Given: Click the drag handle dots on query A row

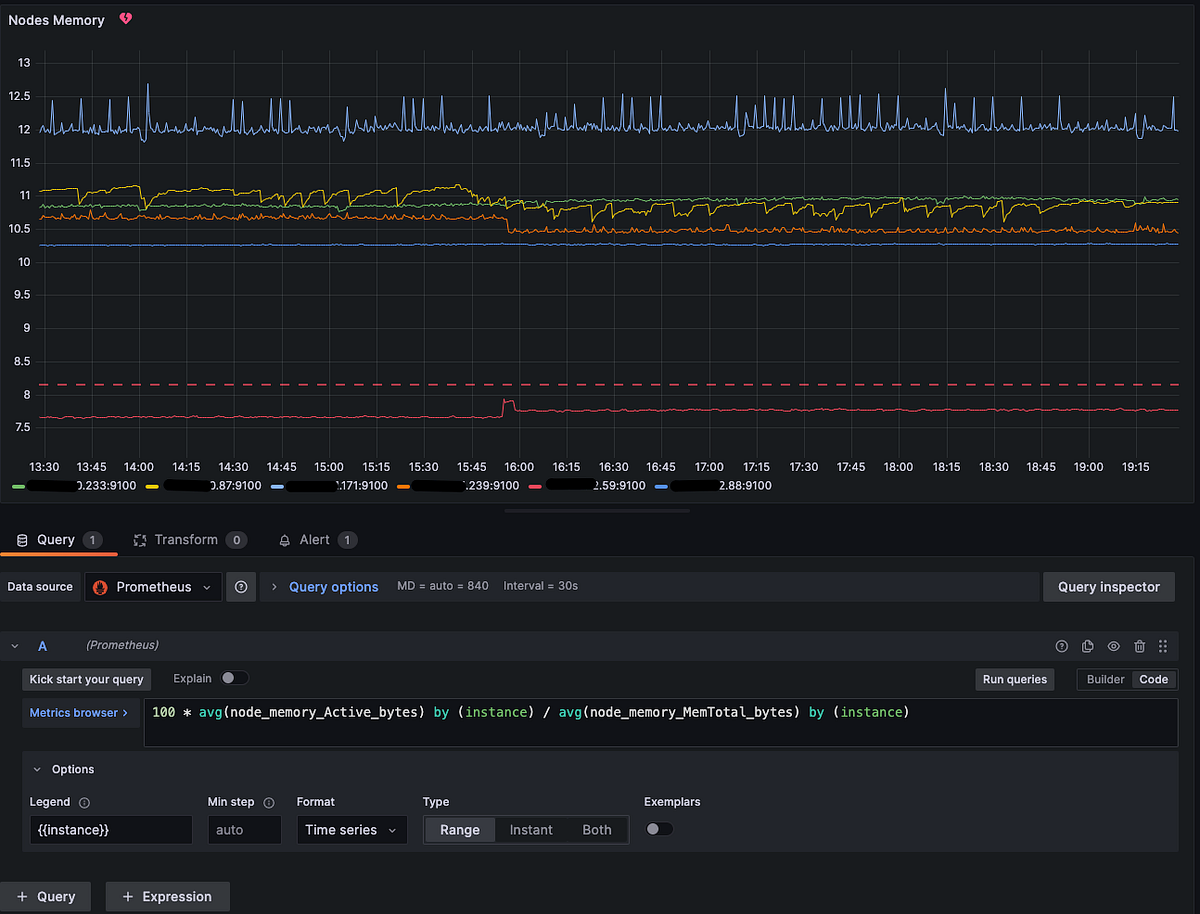Looking at the screenshot, I should pyautogui.click(x=1163, y=646).
